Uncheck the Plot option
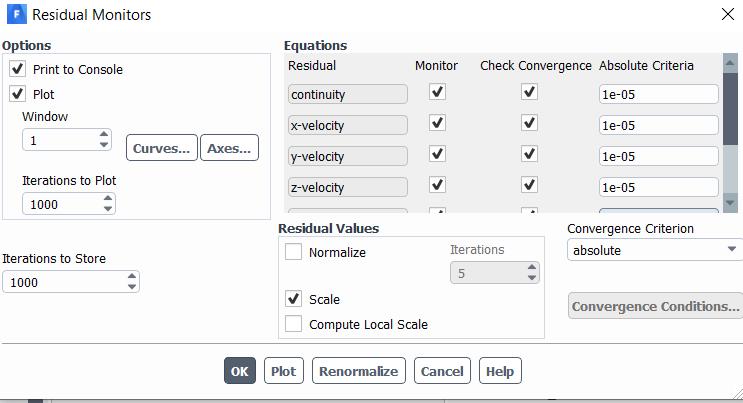Screen dimensions: 743x403 [x=17, y=95]
